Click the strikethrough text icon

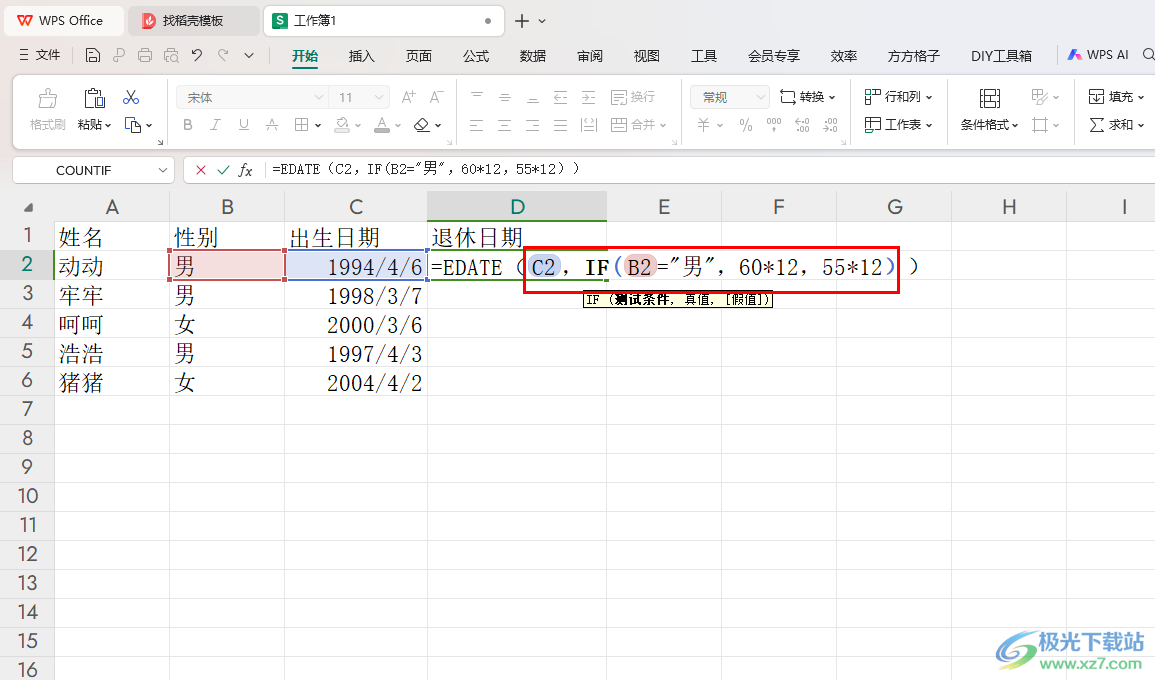click(272, 125)
